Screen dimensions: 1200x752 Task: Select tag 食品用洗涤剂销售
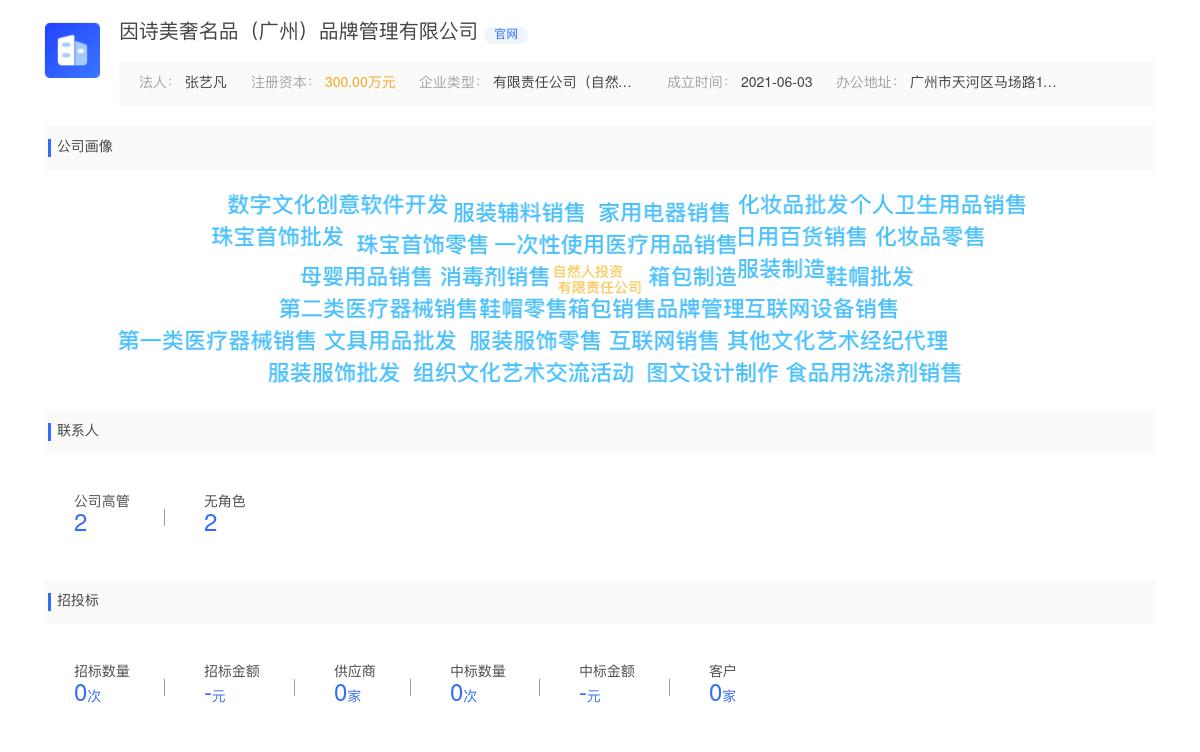(x=874, y=373)
